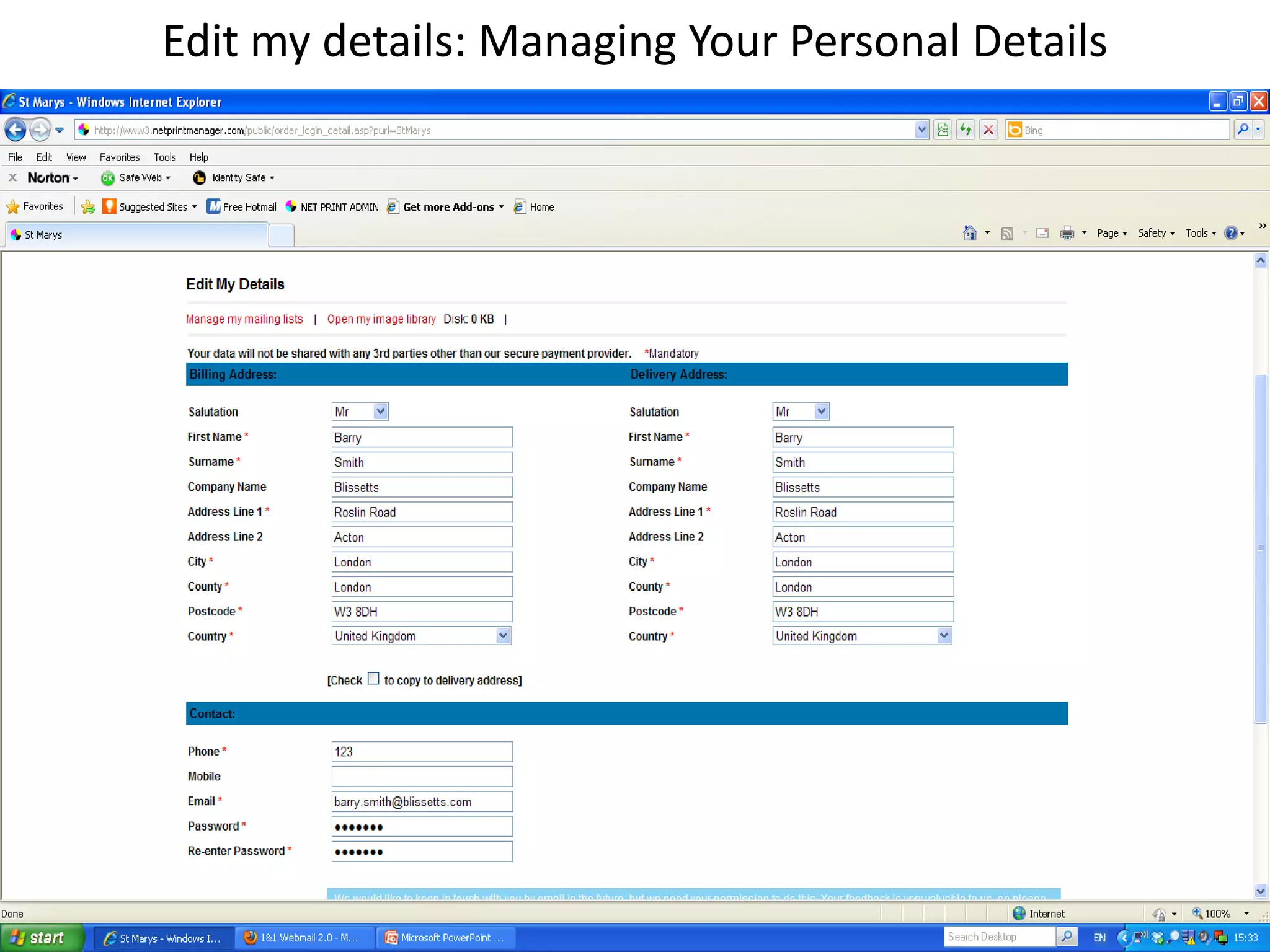1270x952 pixels.
Task: Click the scrollbar down arrow
Action: tap(1261, 891)
